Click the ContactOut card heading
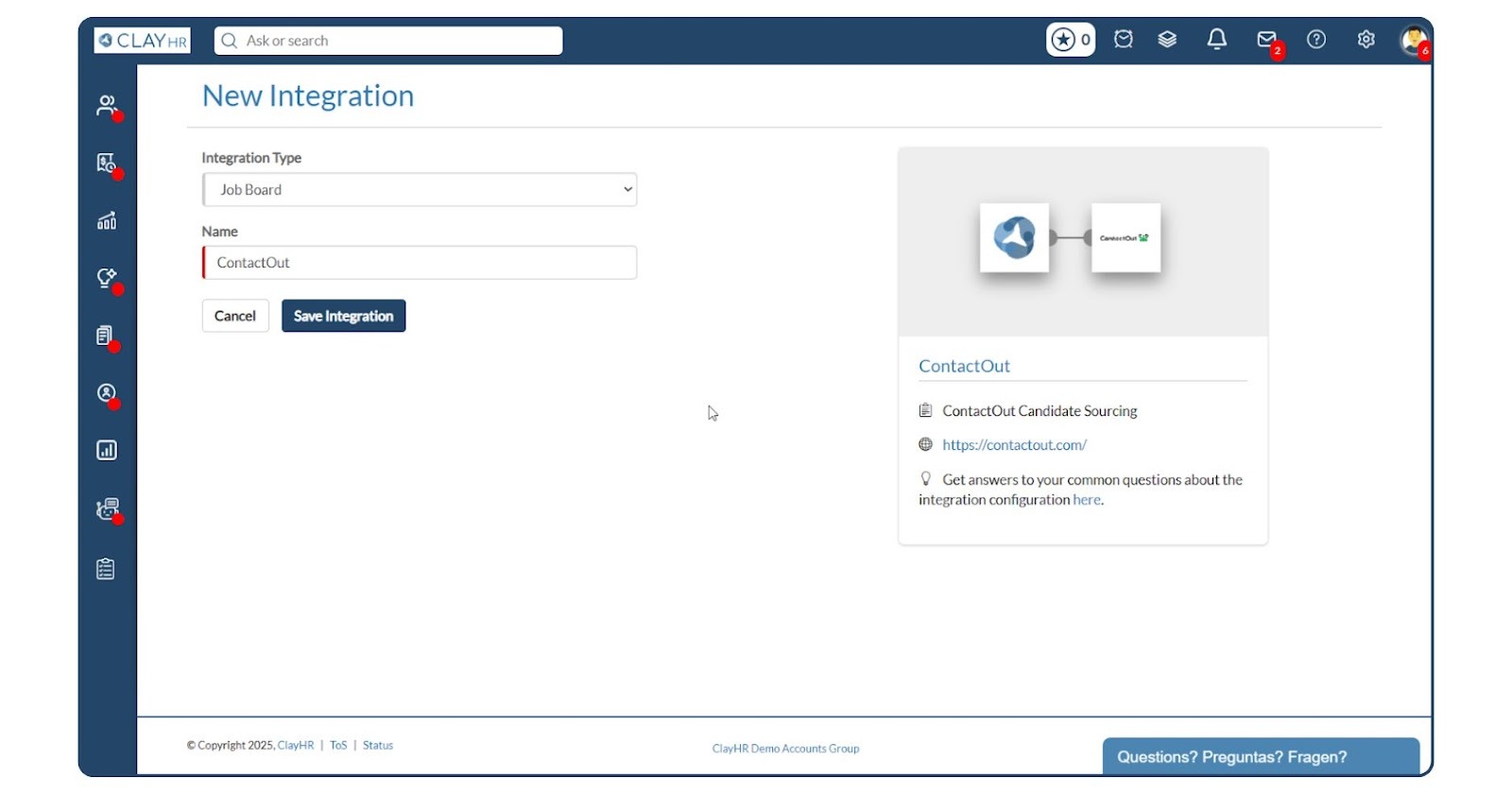 point(964,366)
